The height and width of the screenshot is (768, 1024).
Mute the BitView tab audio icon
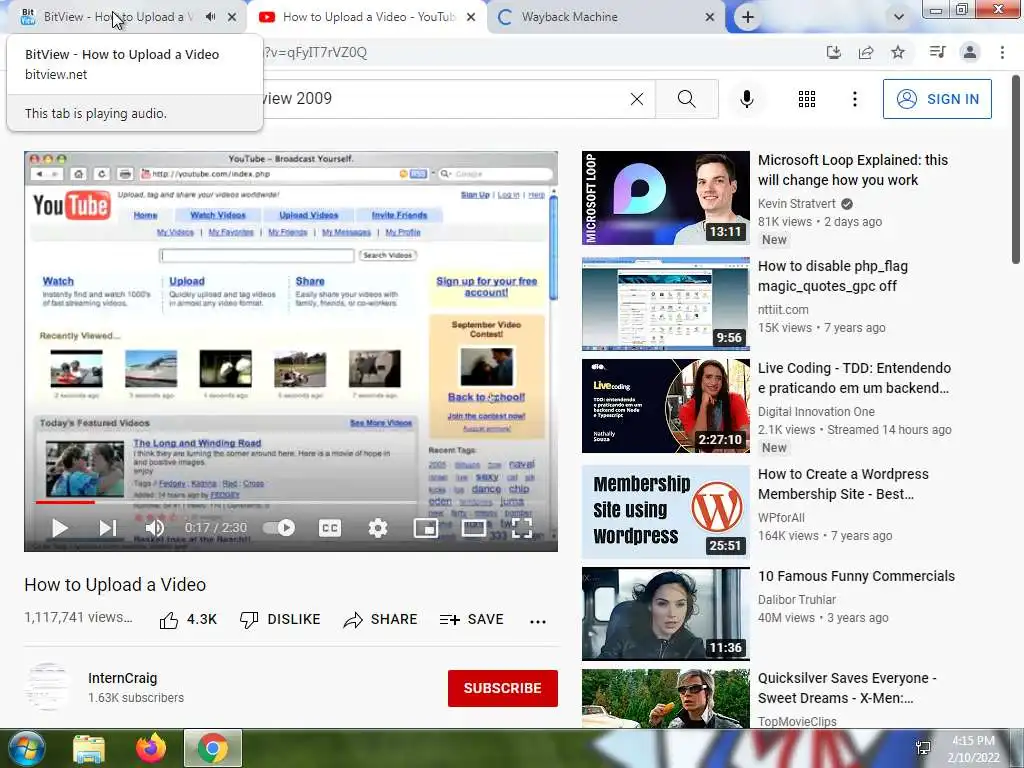[x=210, y=17]
